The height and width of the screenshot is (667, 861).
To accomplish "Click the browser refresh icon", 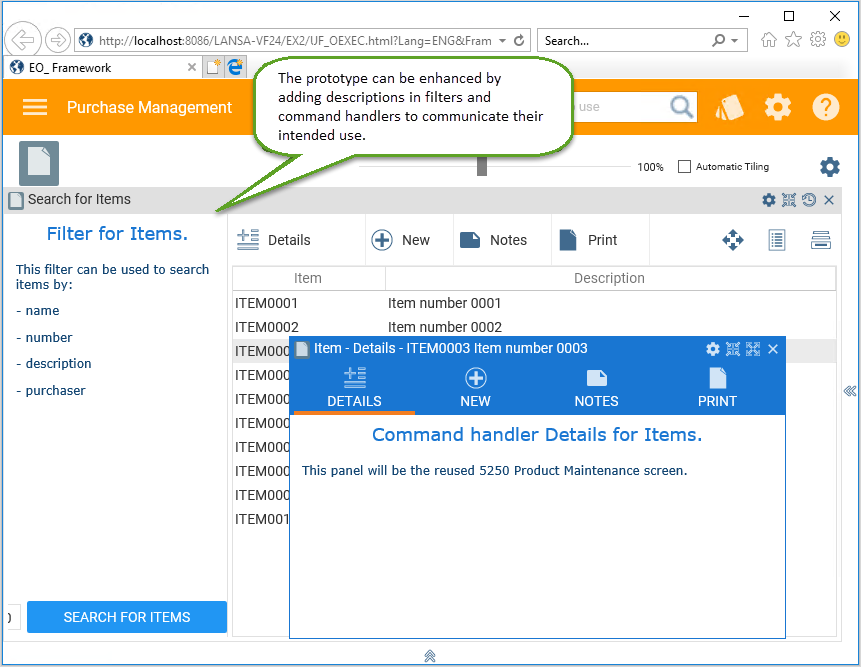I will tap(519, 41).
